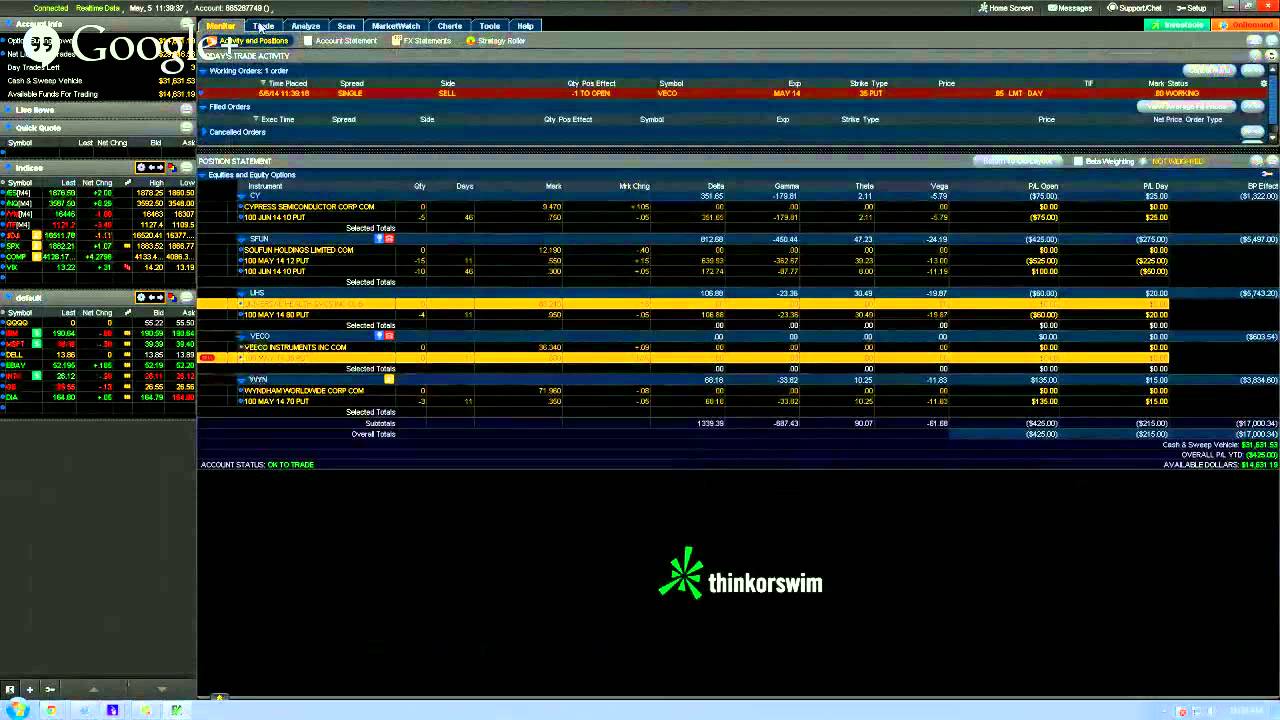Select the Monitor tab
Image resolution: width=1280 pixels, height=720 pixels.
pos(220,26)
